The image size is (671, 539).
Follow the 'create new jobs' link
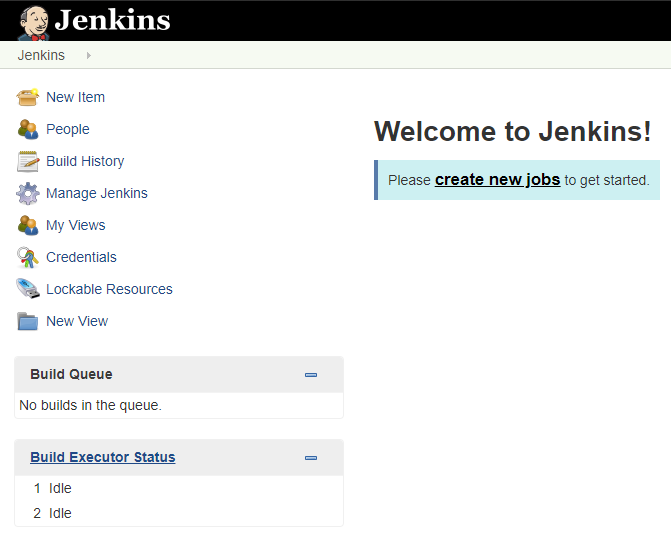(x=497, y=180)
